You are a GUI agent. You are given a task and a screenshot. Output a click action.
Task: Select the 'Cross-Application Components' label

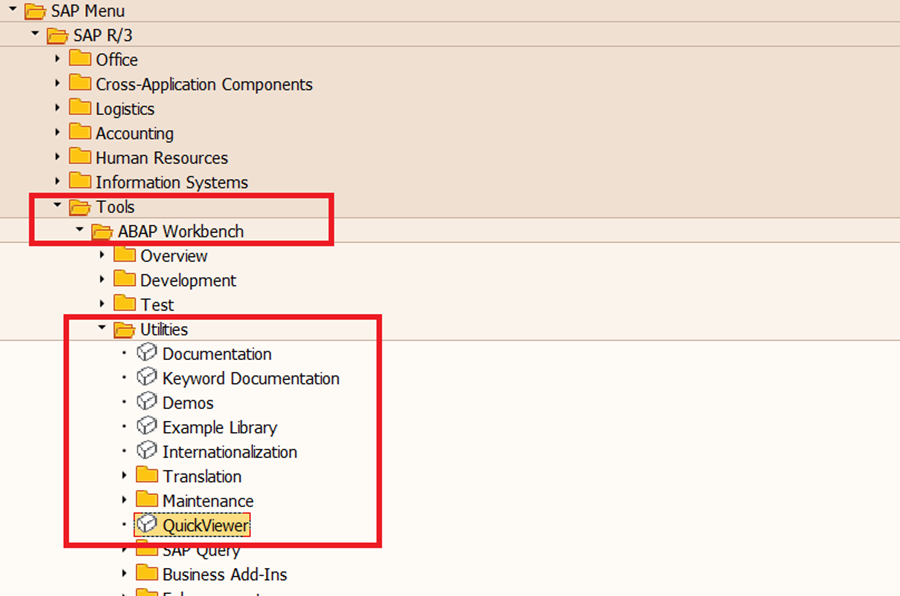[204, 84]
